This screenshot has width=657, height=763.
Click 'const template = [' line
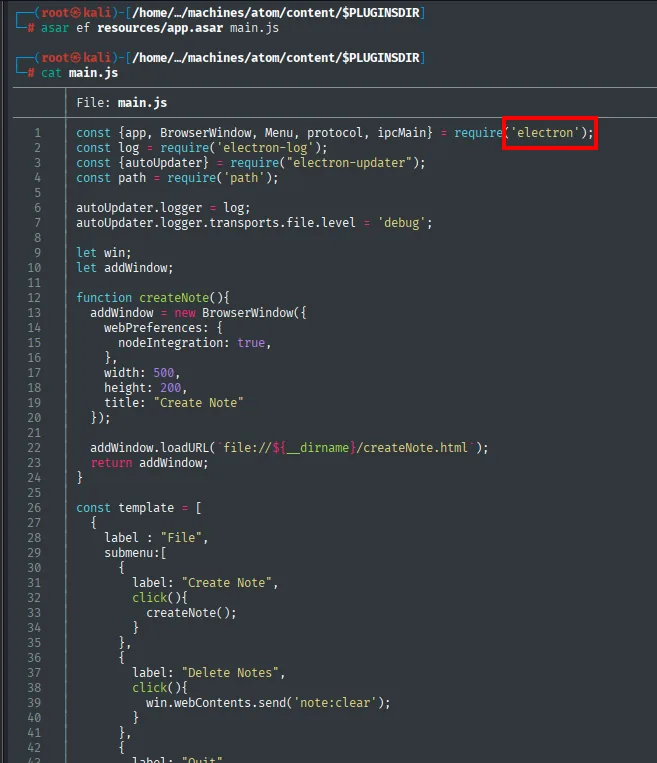coord(139,508)
